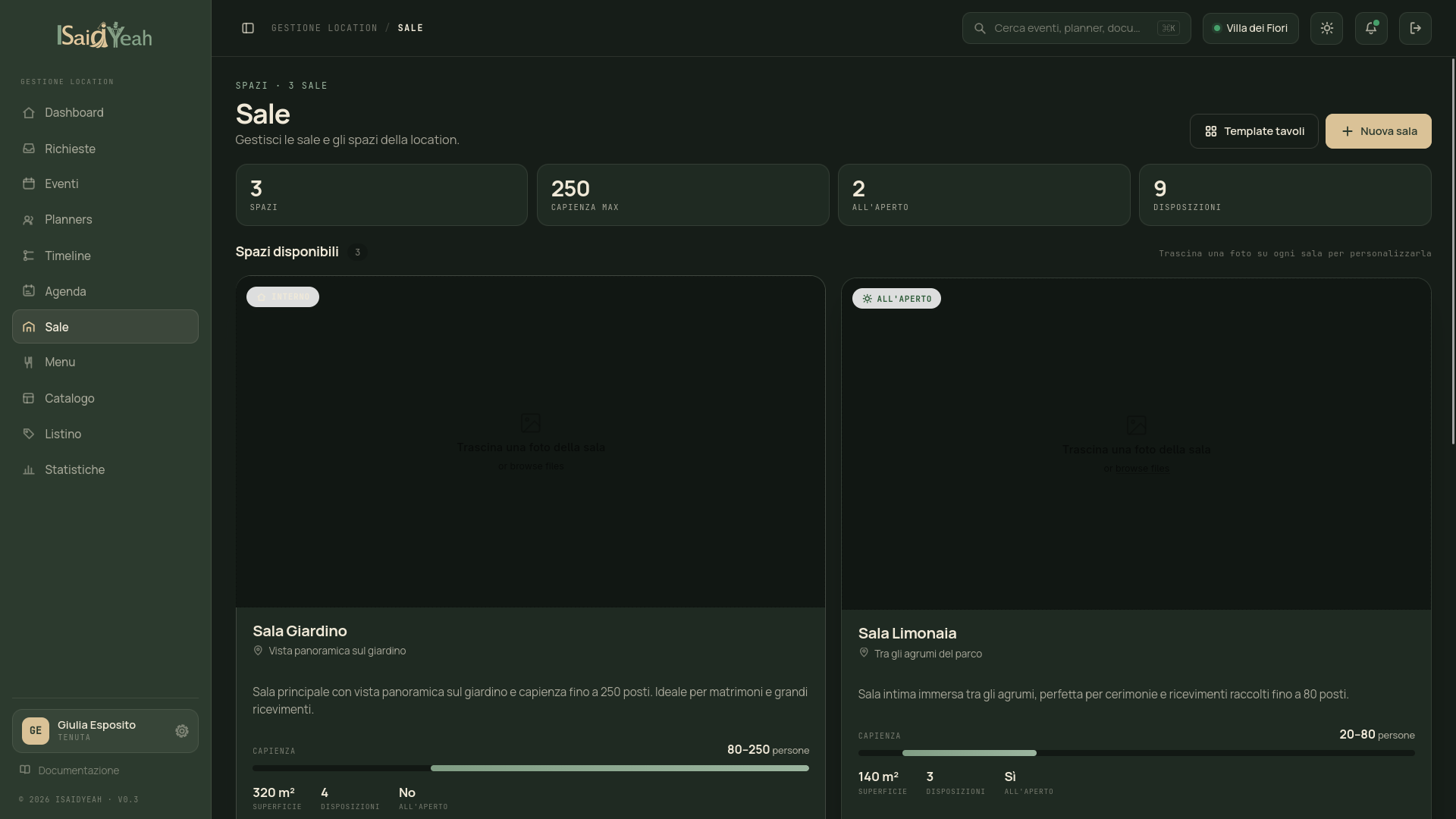The image size is (1456, 819).
Task: Click the location pin by Vista panoramica
Action: point(258,651)
